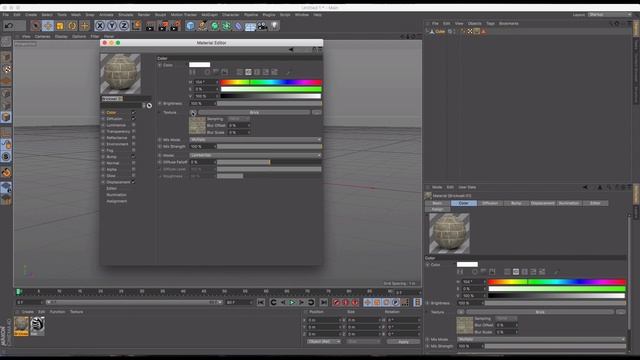Viewport: 640px width, 360px height.
Task: Enable Reflectance channel checkbox
Action: pos(133,138)
